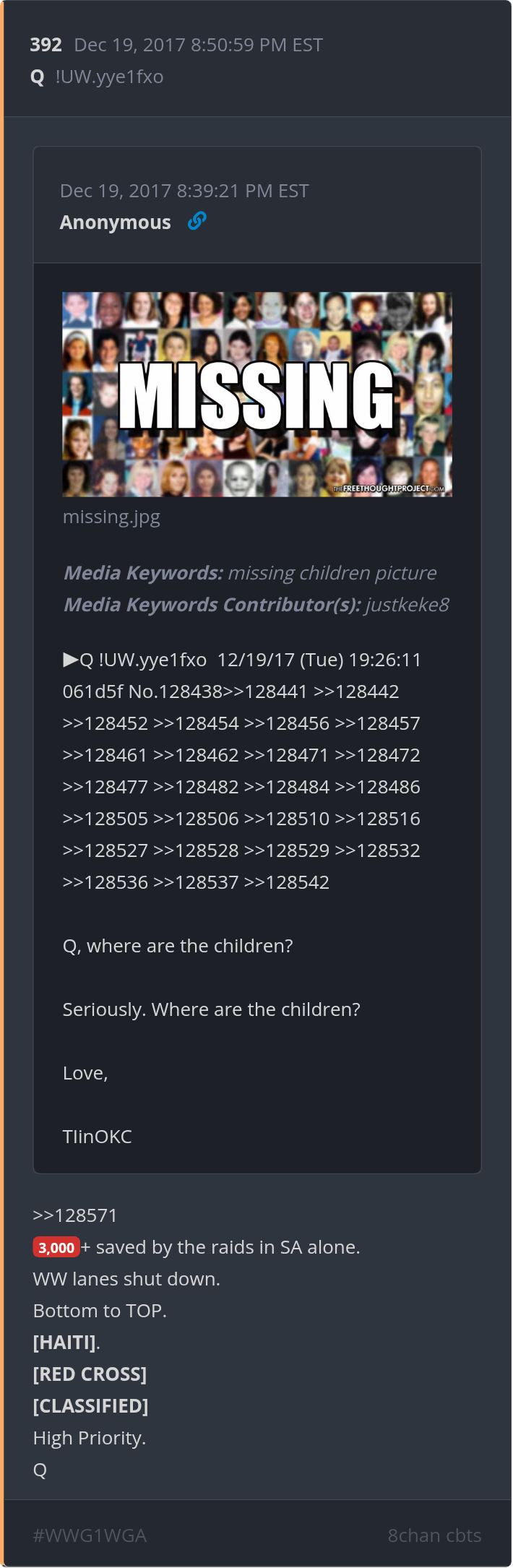Click the red 3,000 badge

56,1247
